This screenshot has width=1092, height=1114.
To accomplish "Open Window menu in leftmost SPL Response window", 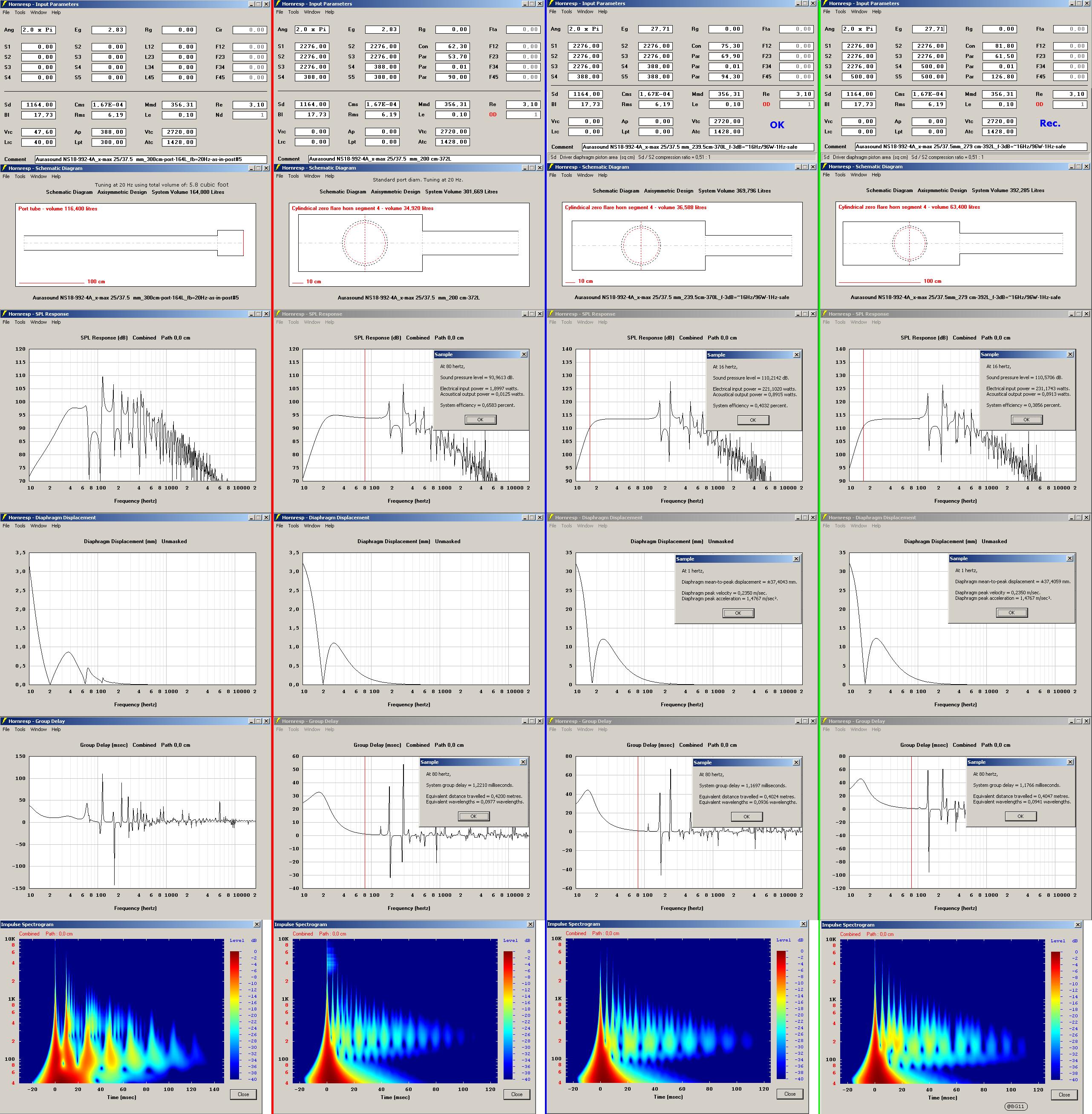I will tap(38, 322).
